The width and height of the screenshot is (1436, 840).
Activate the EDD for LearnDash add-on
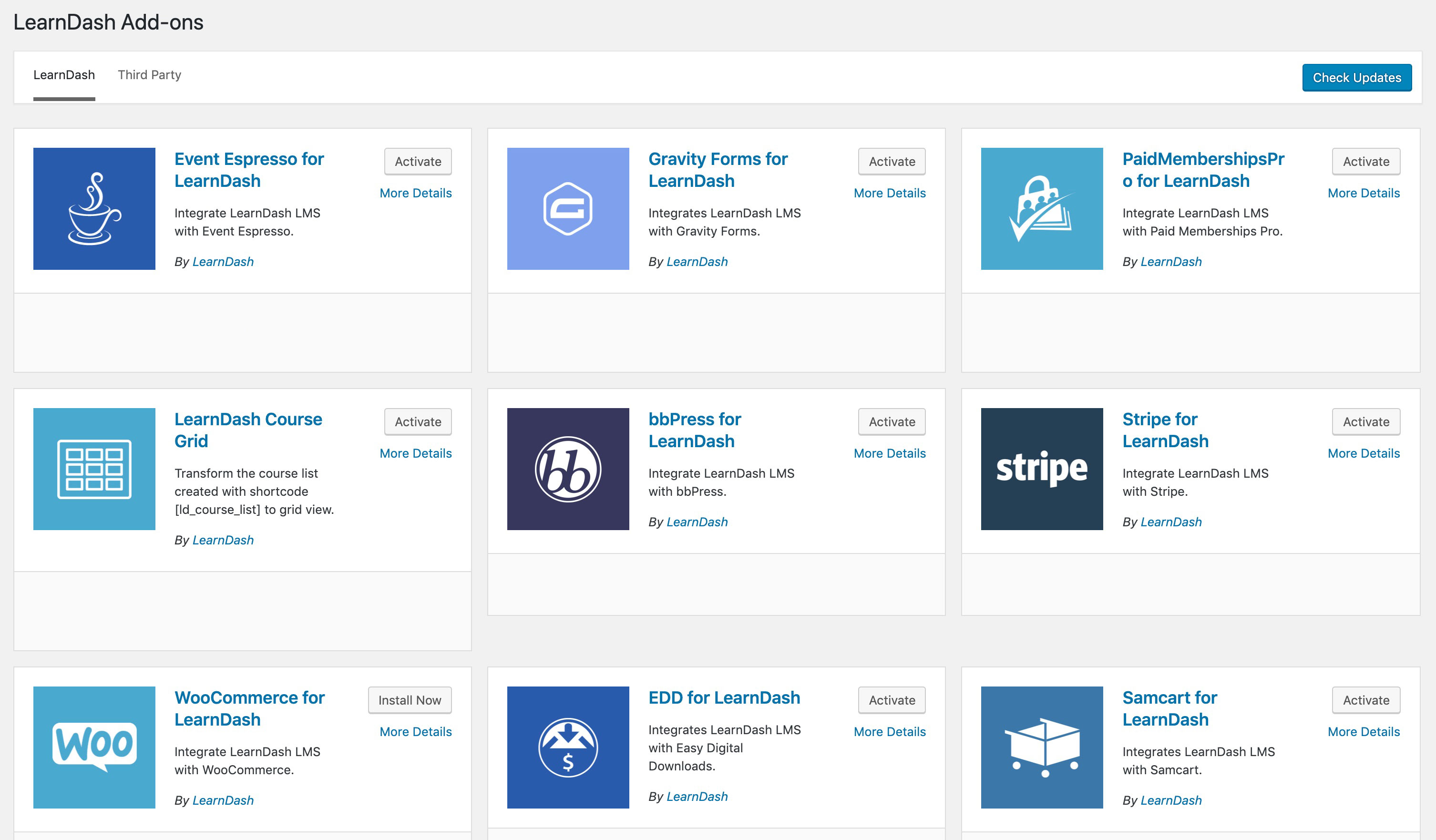891,700
